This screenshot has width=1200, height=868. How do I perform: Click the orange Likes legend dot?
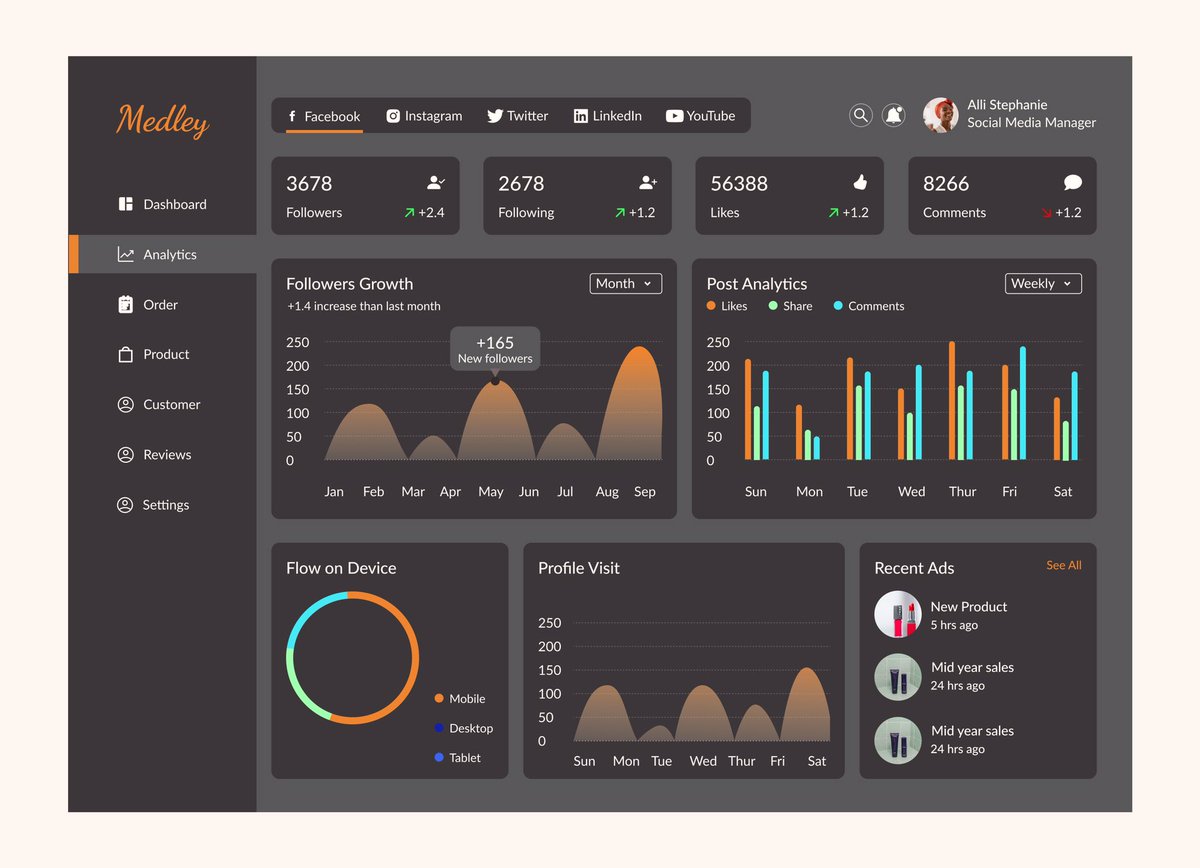[x=711, y=306]
